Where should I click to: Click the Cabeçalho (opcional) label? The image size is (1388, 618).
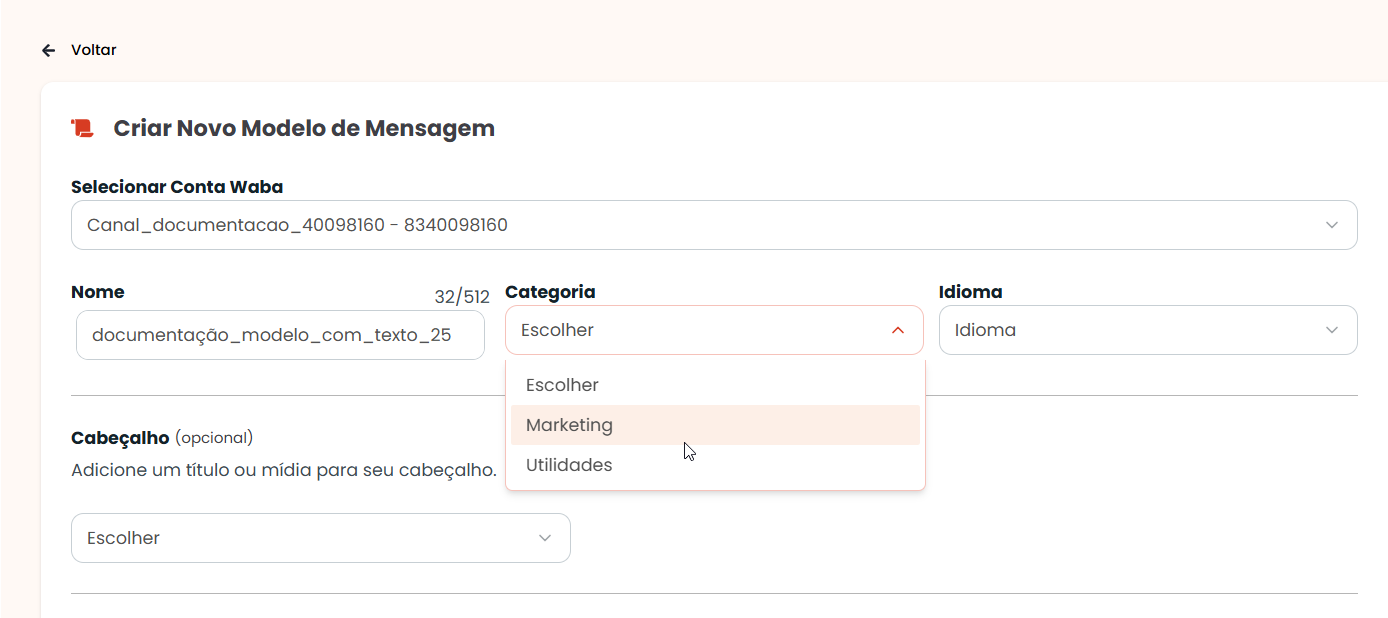click(x=162, y=438)
